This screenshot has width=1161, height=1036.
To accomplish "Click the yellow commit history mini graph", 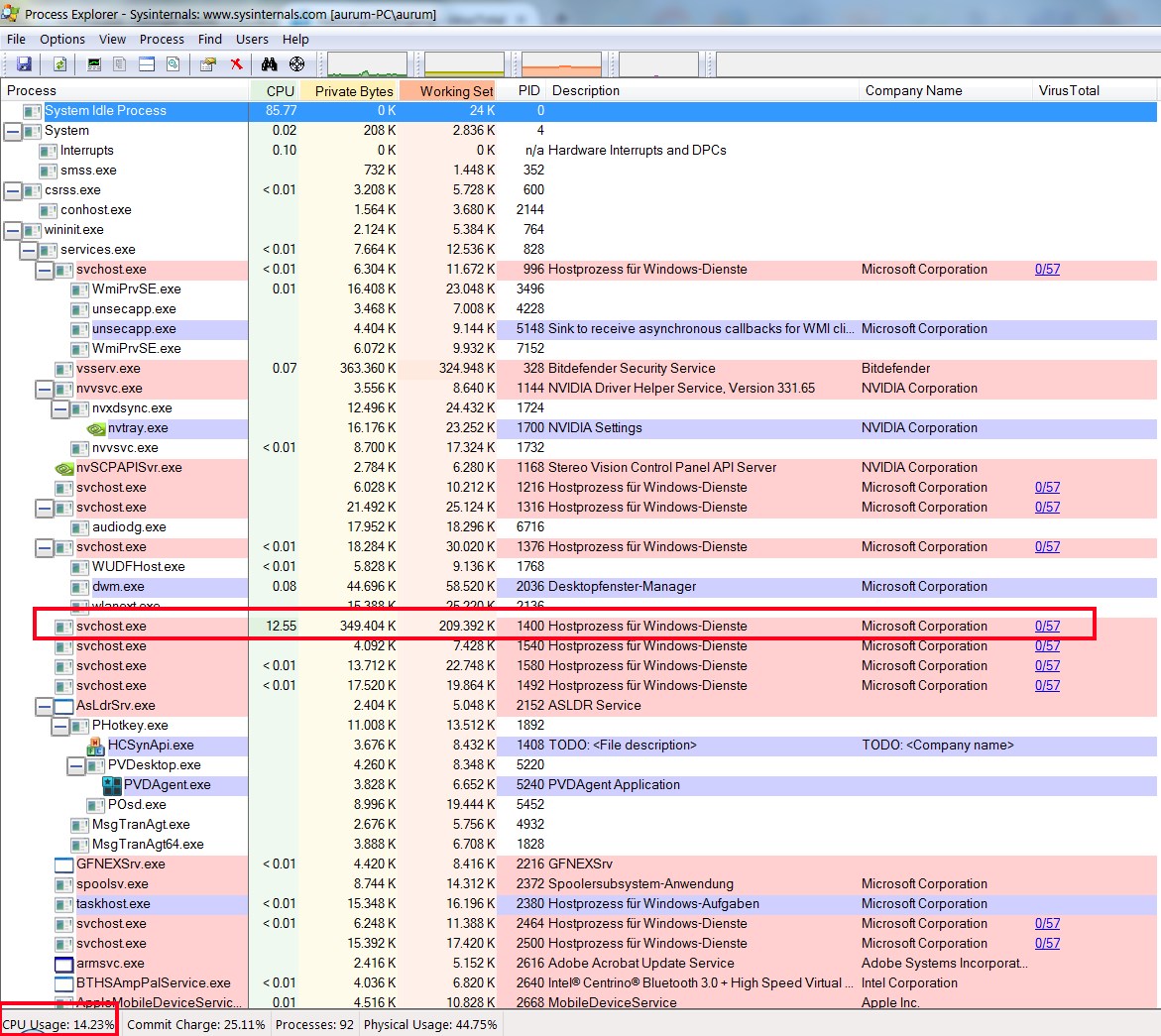I will click(464, 64).
